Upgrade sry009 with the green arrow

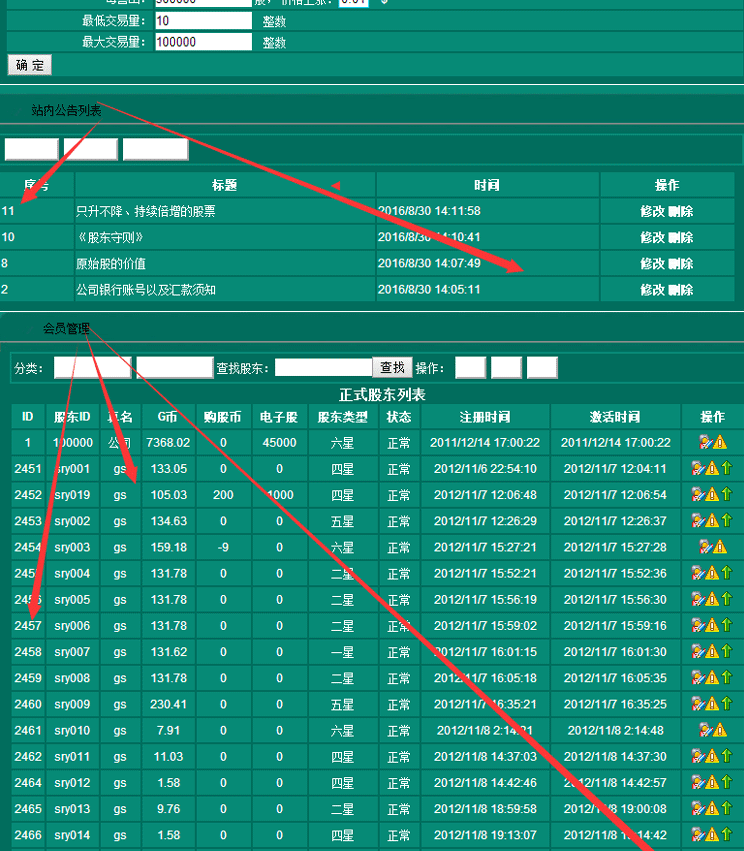[x=727, y=703]
